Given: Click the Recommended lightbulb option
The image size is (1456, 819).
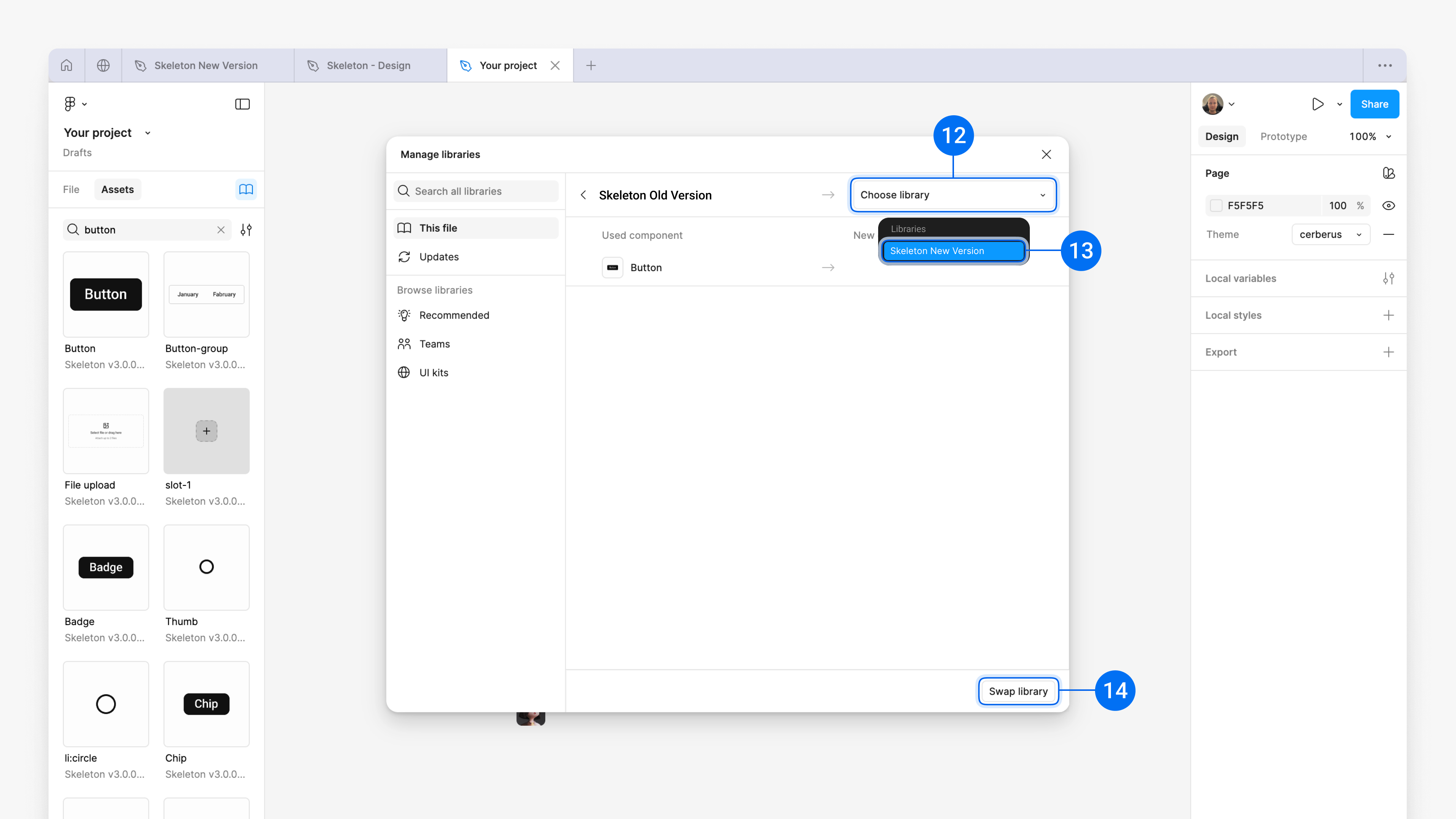Looking at the screenshot, I should pos(403,315).
